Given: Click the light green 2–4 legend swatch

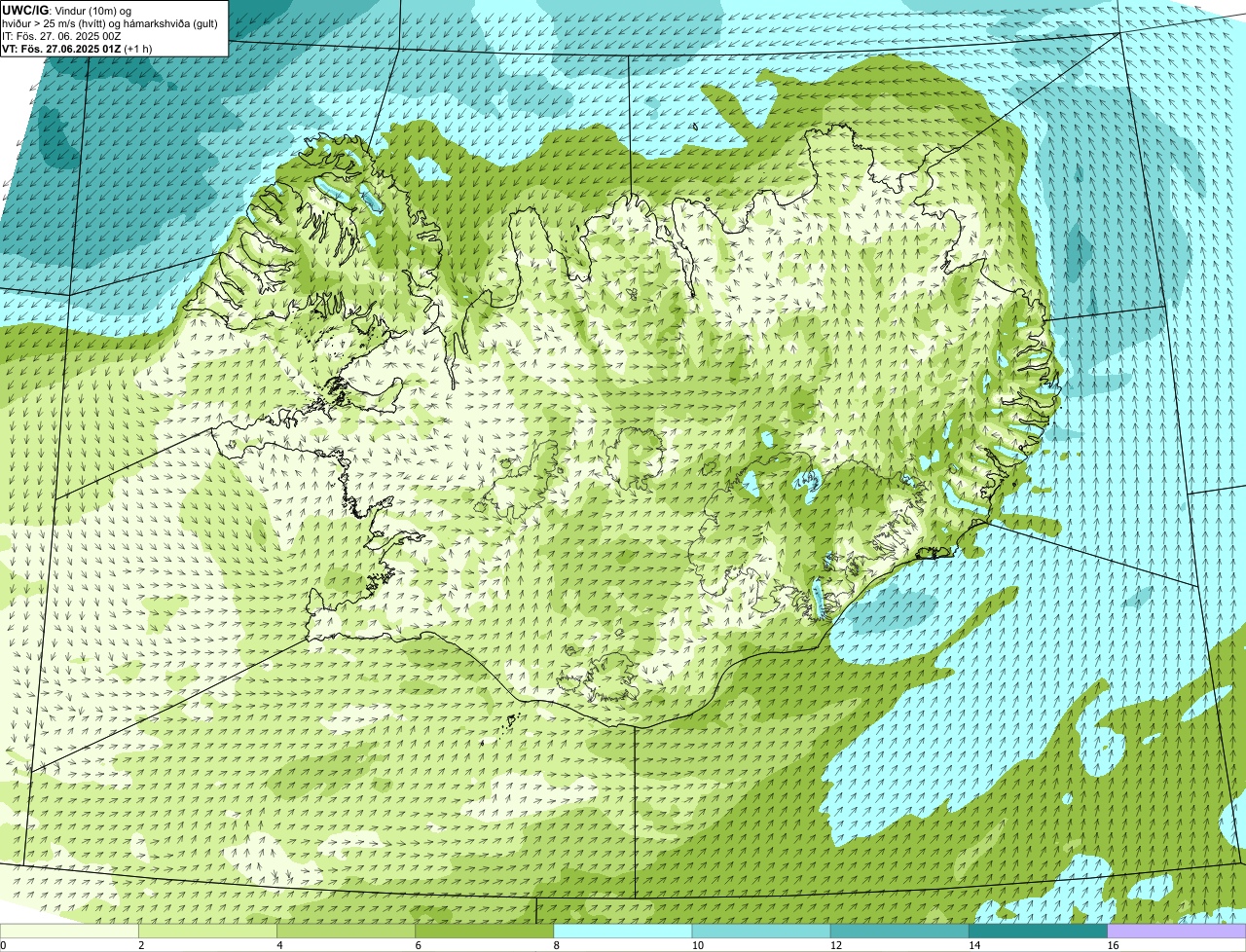Looking at the screenshot, I should tap(208, 931).
